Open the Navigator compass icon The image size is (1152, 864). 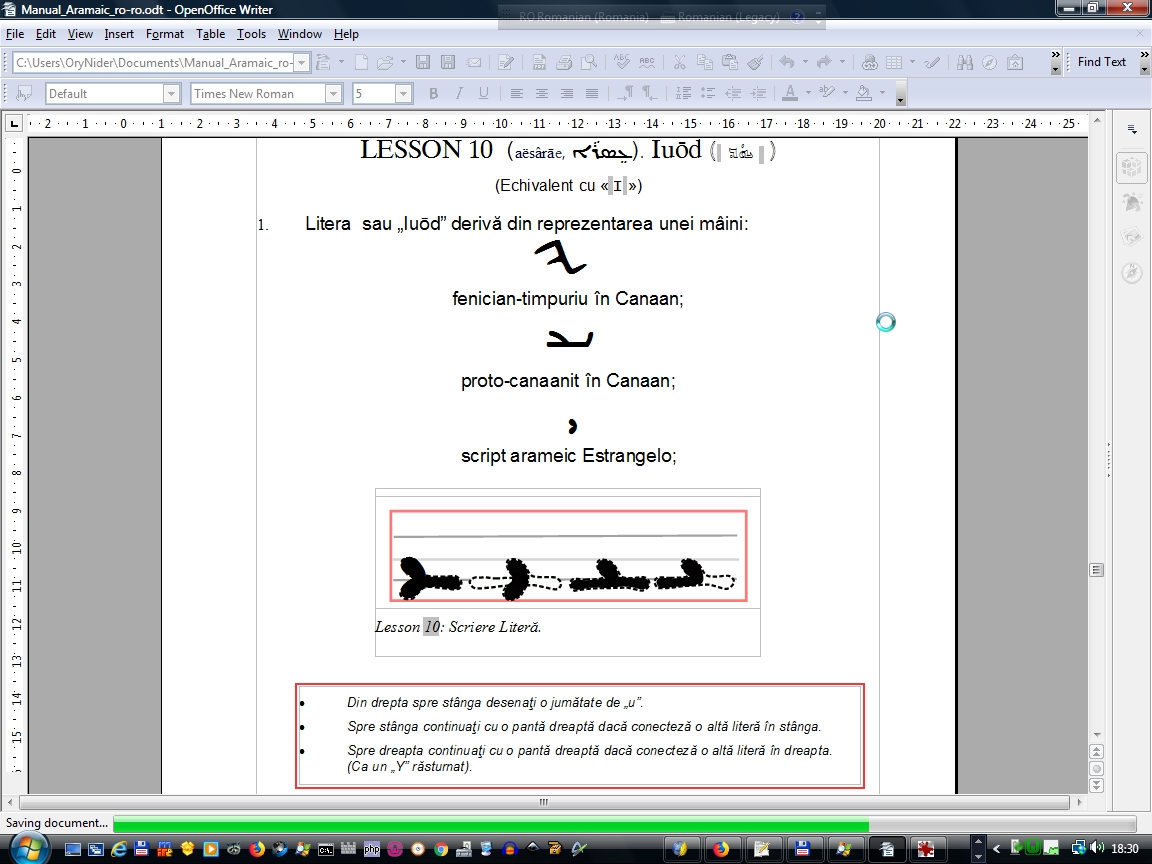989,62
